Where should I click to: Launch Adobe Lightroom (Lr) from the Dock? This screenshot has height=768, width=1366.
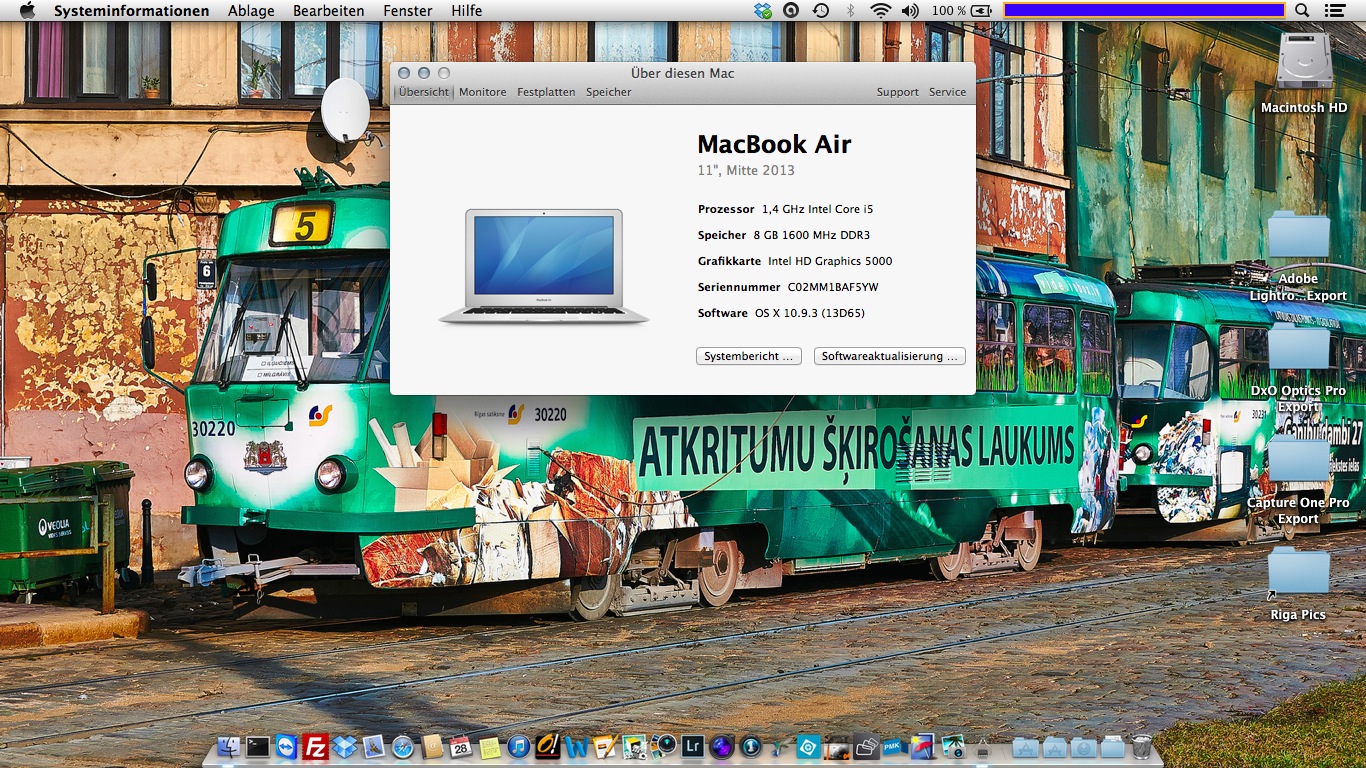[693, 747]
